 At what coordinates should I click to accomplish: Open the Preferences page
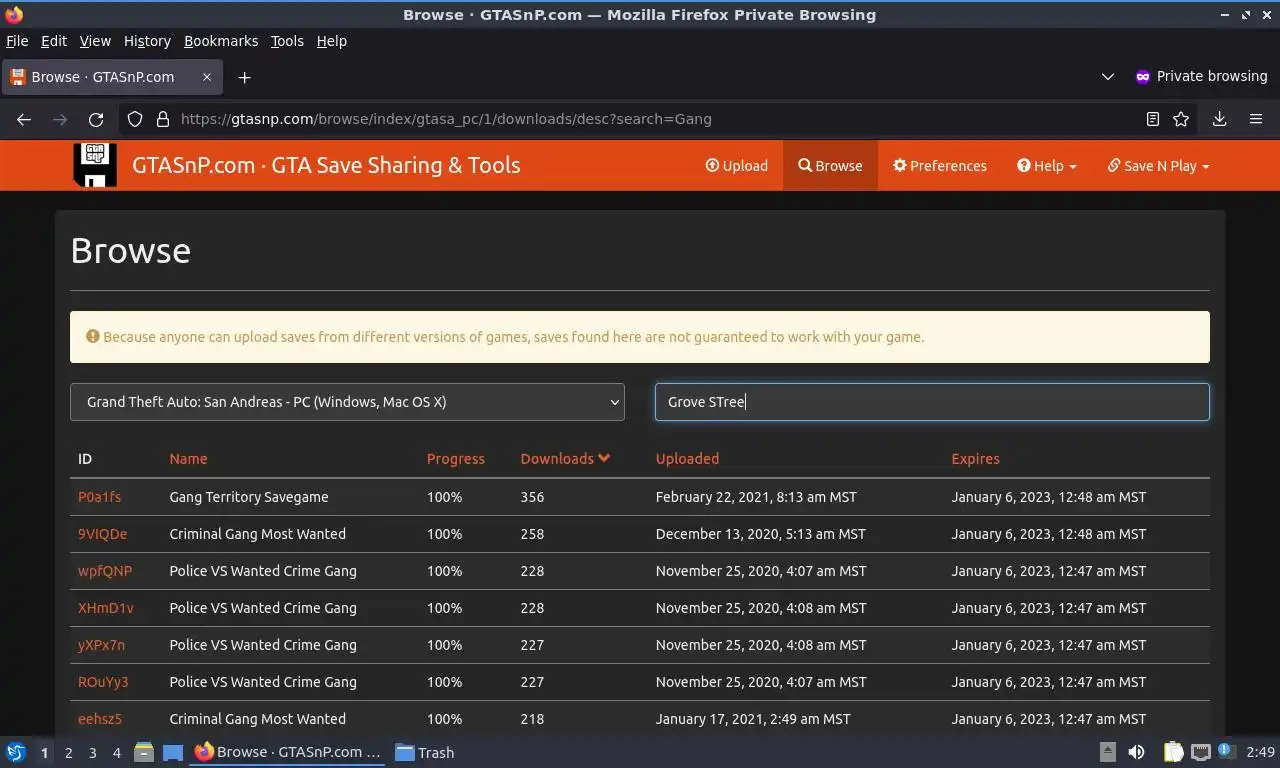coord(940,166)
